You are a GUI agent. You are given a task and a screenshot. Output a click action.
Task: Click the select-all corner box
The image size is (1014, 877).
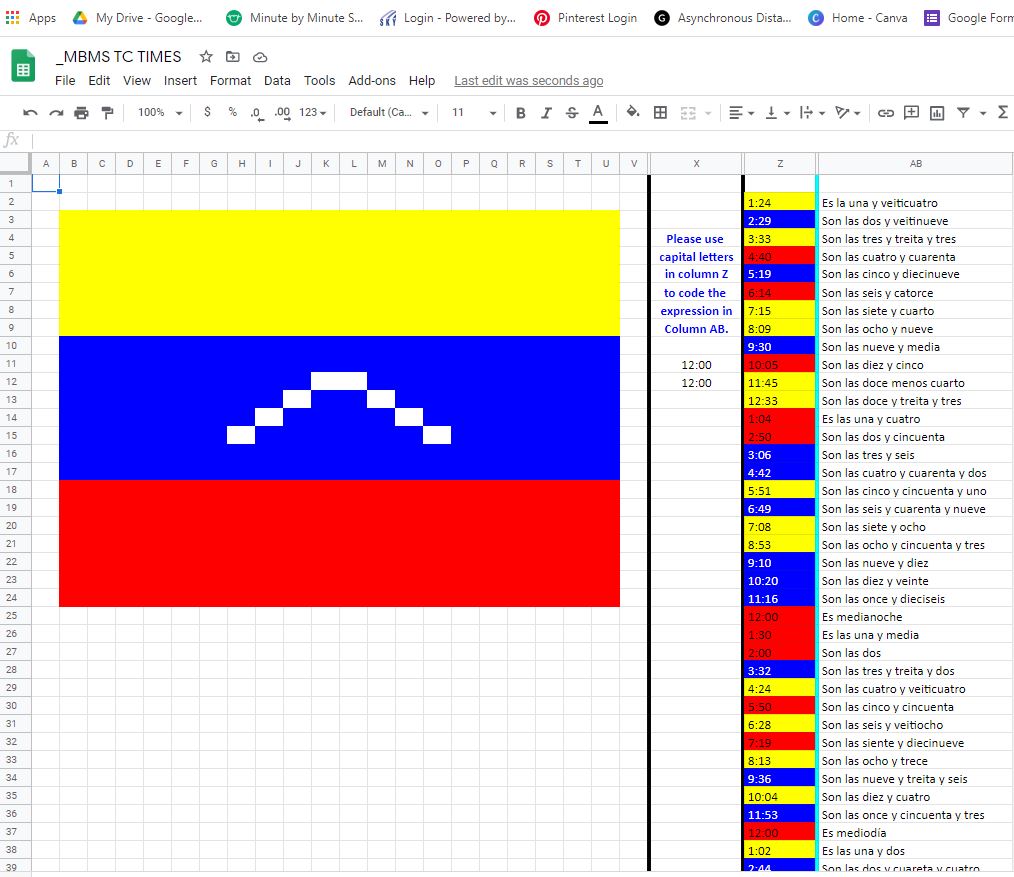point(15,164)
